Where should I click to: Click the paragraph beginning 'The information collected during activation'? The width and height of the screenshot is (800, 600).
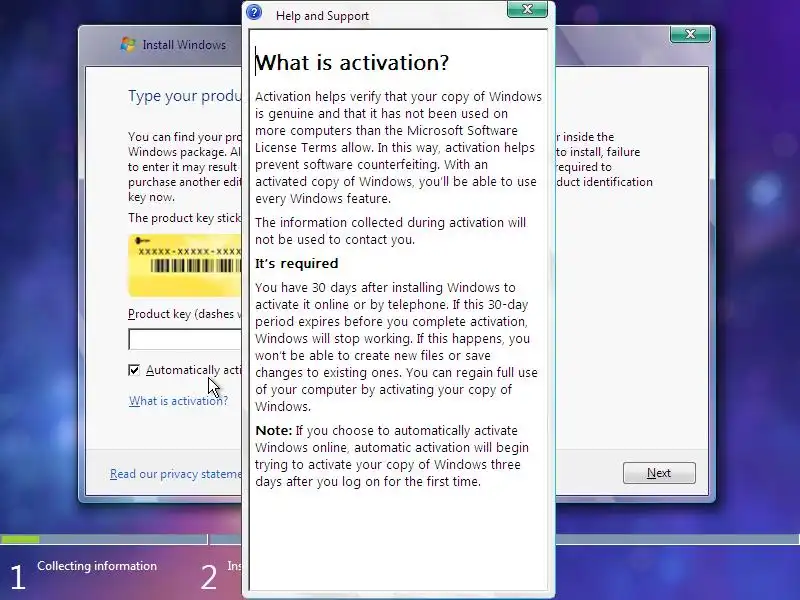click(x=390, y=231)
